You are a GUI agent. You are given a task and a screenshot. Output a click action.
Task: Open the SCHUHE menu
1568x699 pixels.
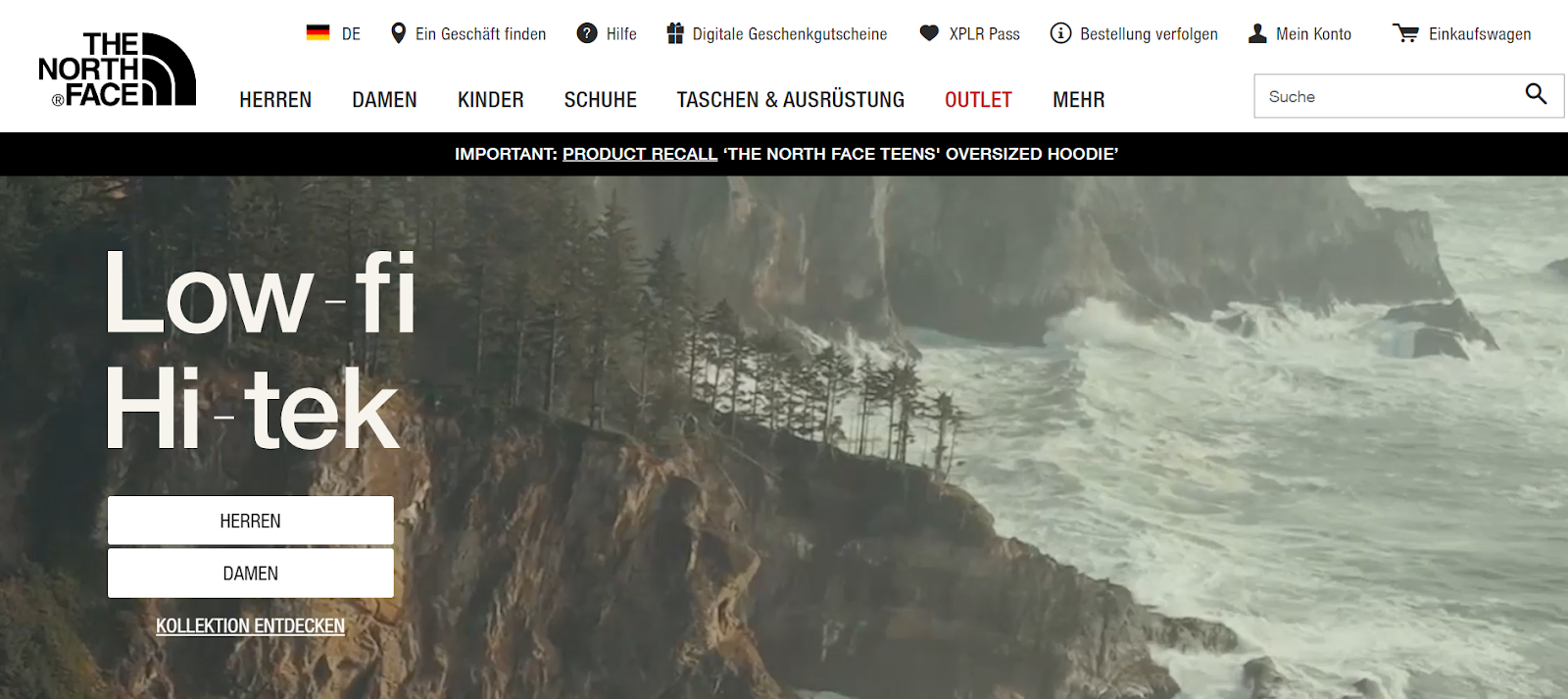pos(601,100)
